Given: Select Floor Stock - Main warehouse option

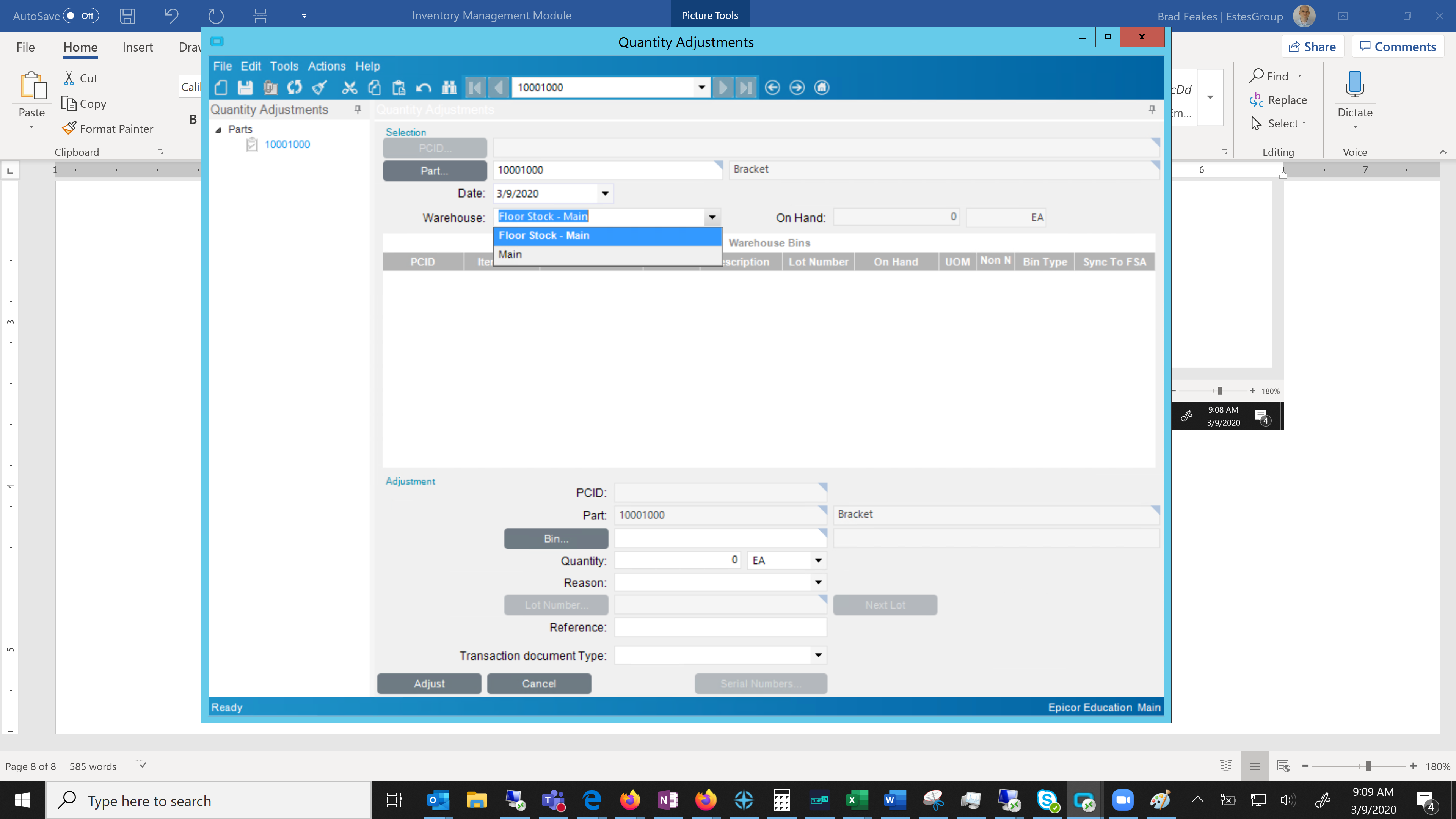Looking at the screenshot, I should click(607, 236).
